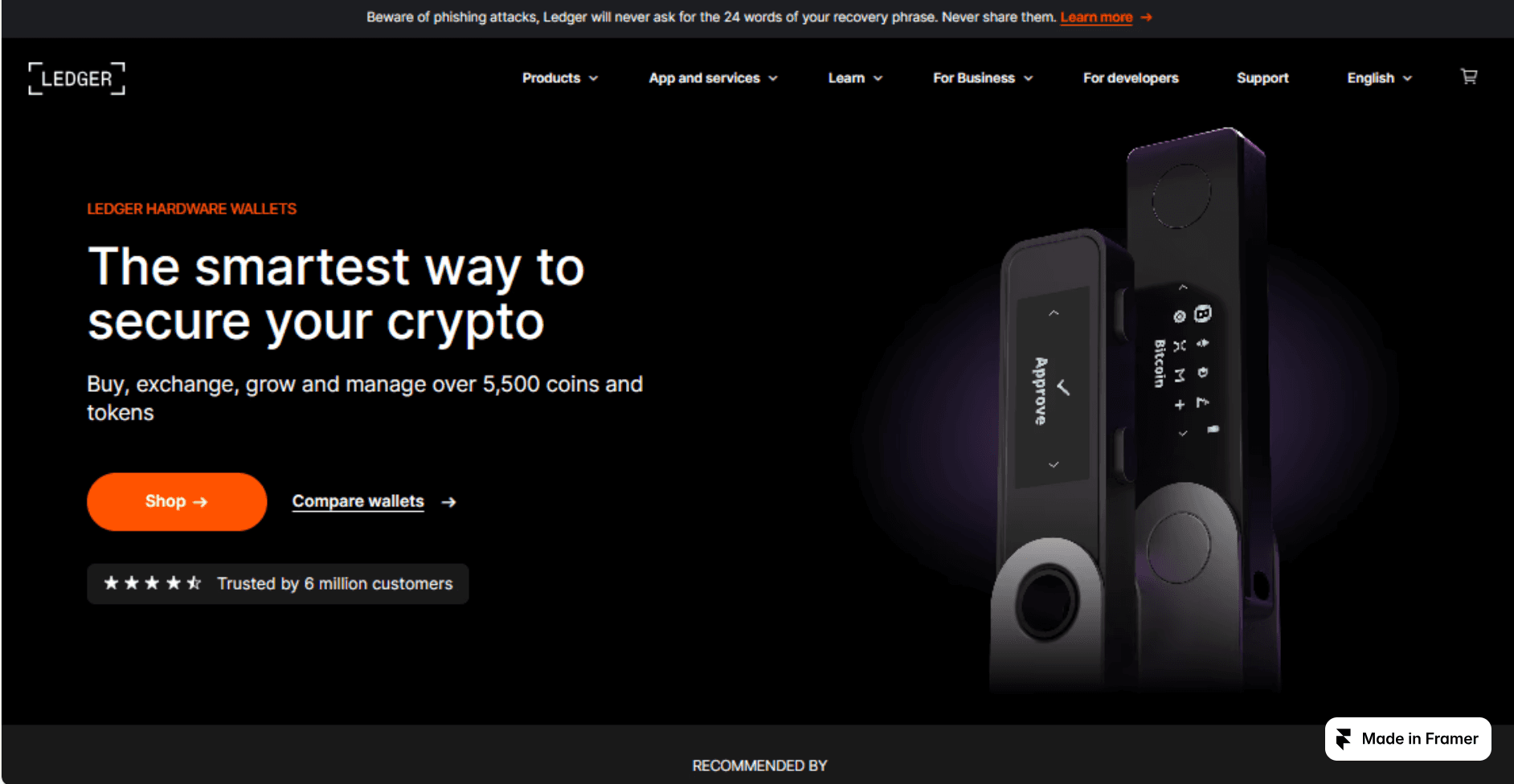This screenshot has width=1514, height=784.
Task: Open the shopping cart icon
Action: coord(1469,77)
